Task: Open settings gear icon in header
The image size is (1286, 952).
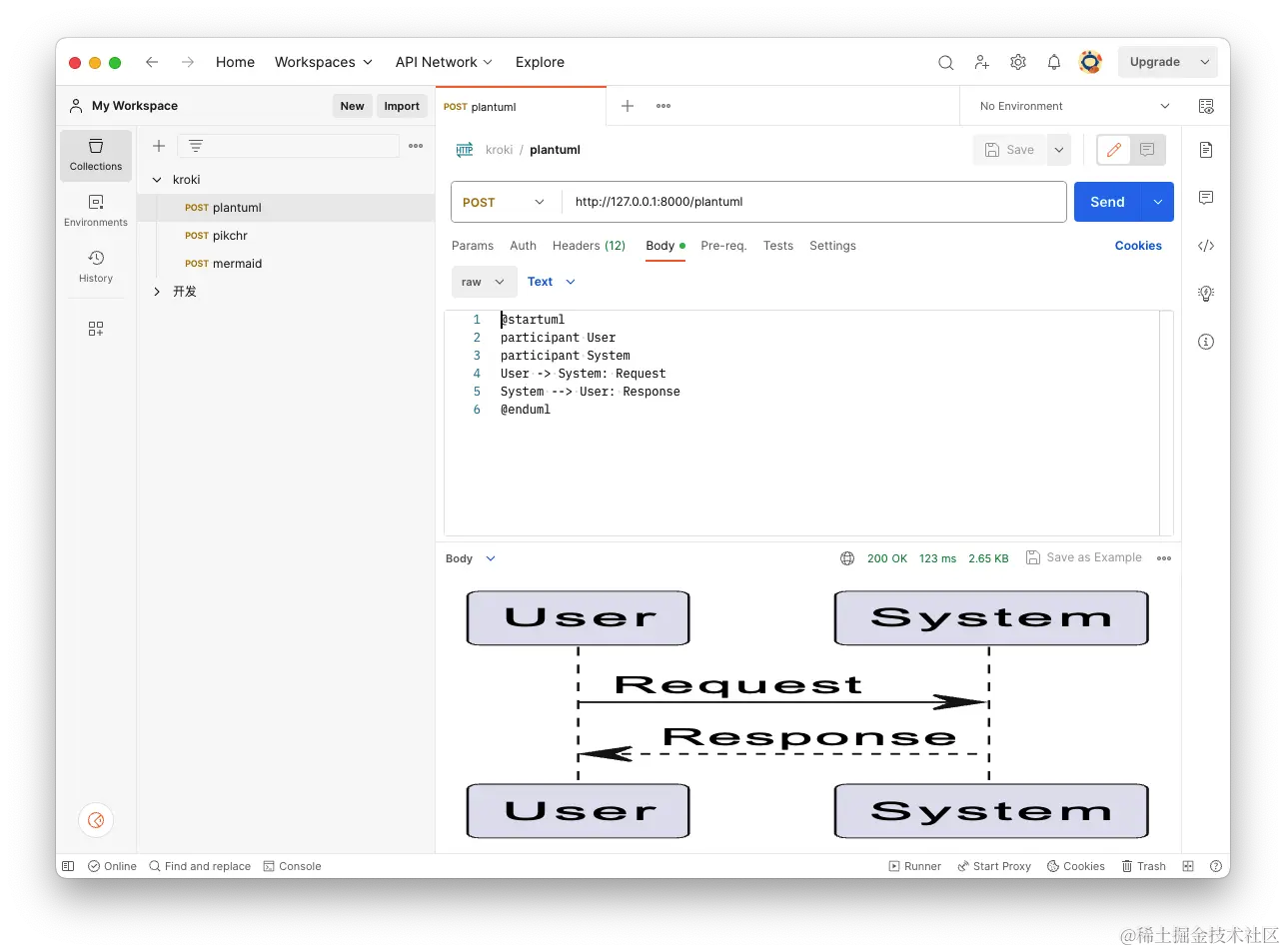Action: [1018, 62]
